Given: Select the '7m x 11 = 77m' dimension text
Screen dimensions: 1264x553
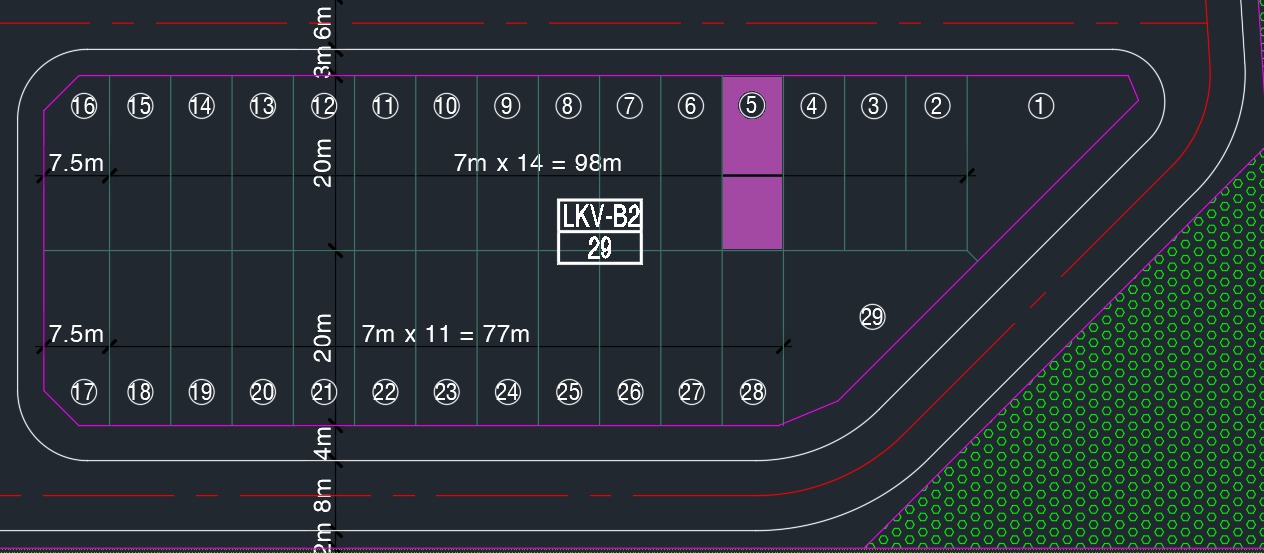Looking at the screenshot, I should point(446,333).
